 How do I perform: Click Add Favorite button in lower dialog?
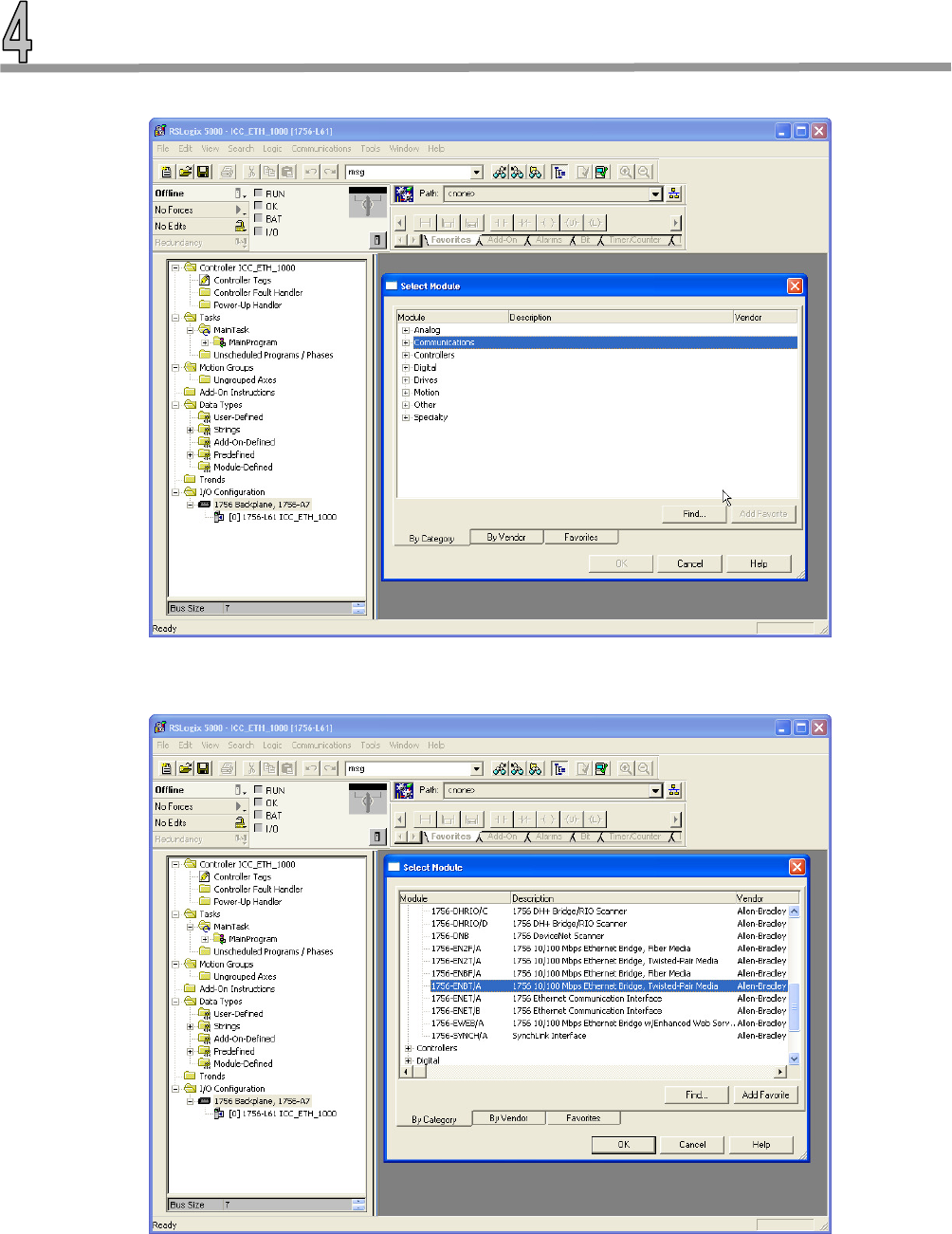tap(764, 1095)
